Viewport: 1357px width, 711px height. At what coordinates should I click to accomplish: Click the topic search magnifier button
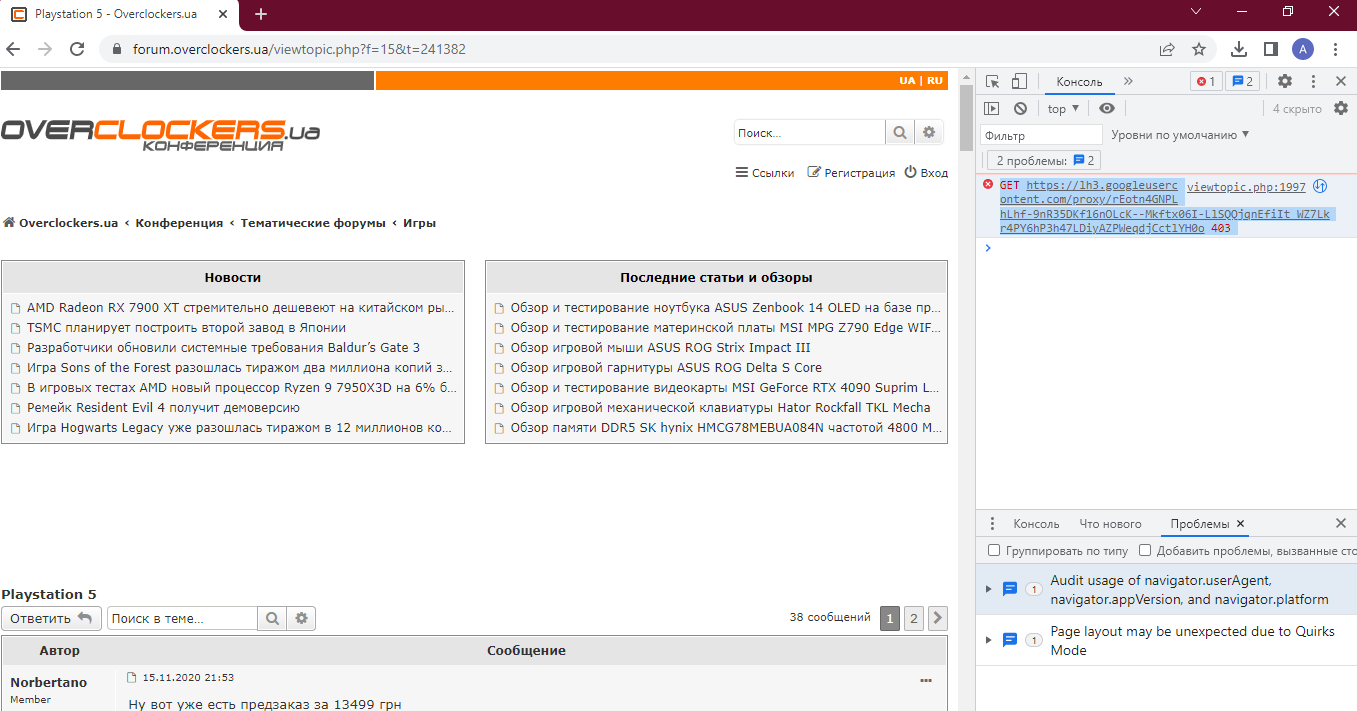pos(272,619)
